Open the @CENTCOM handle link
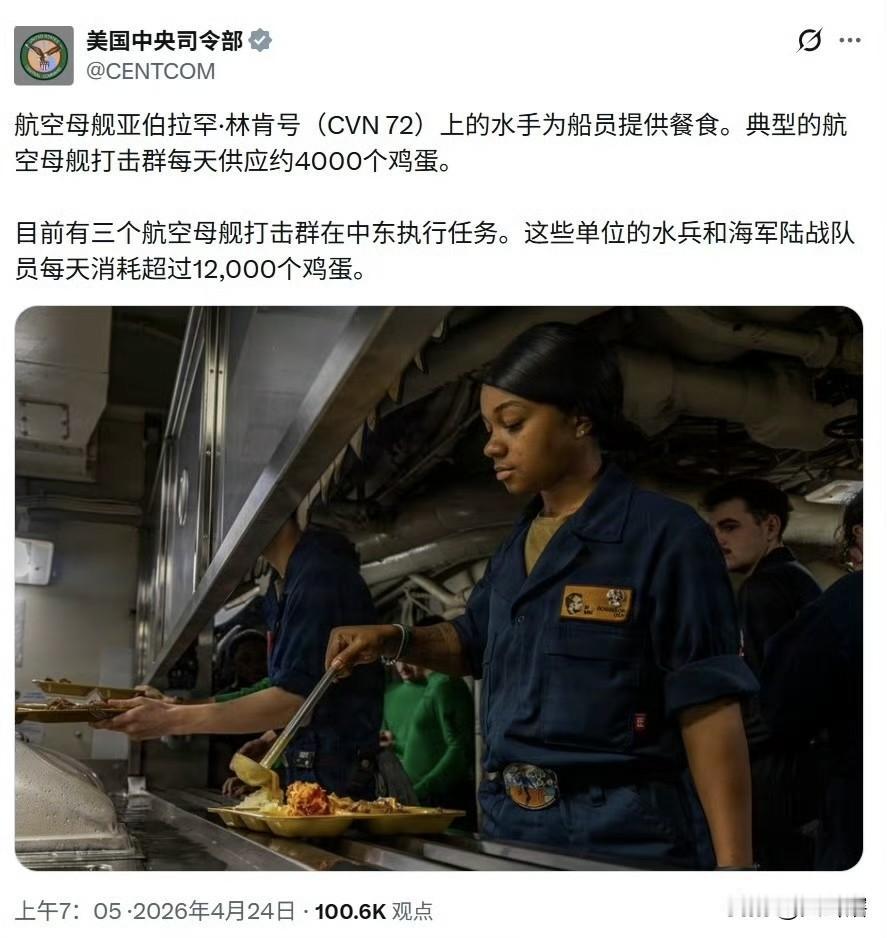The height and width of the screenshot is (938, 887). pyautogui.click(x=151, y=72)
